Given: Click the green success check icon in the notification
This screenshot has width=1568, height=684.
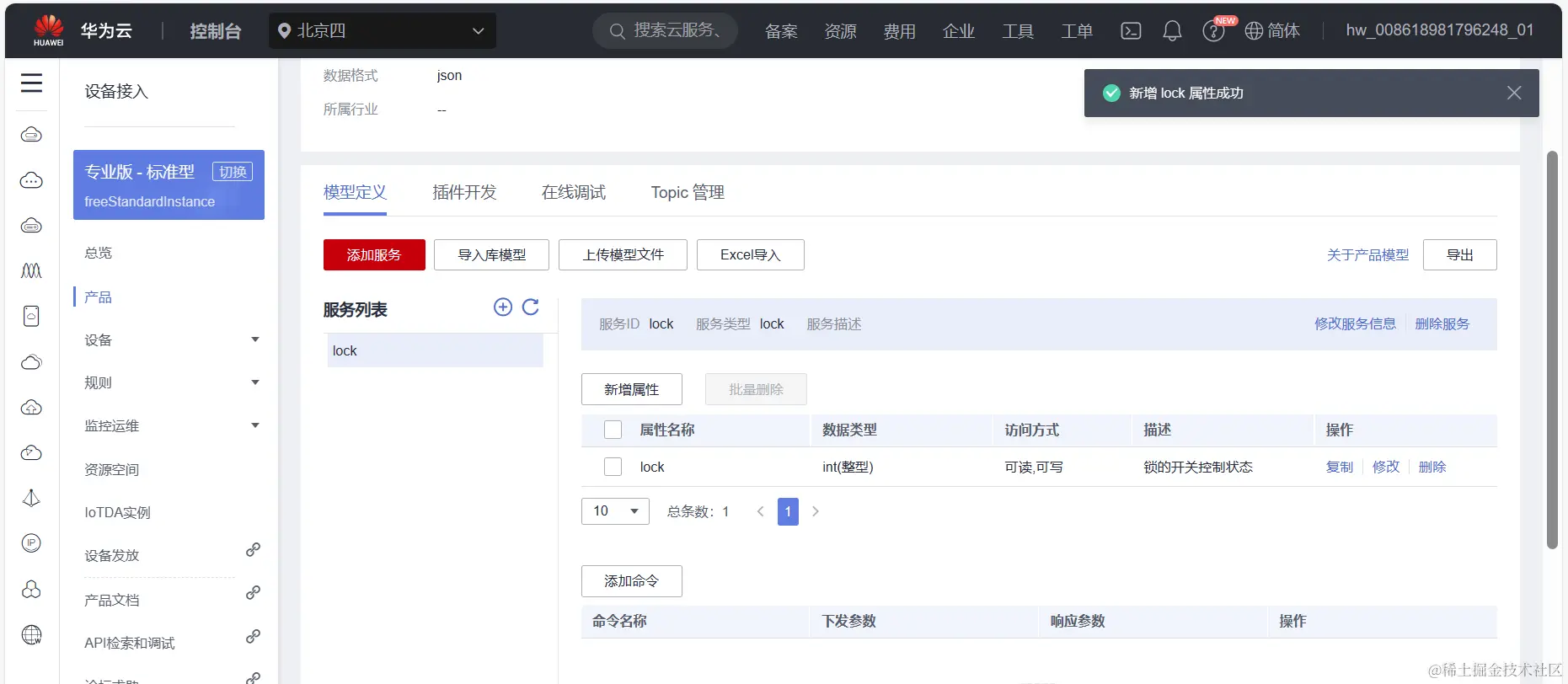Looking at the screenshot, I should tap(1111, 93).
